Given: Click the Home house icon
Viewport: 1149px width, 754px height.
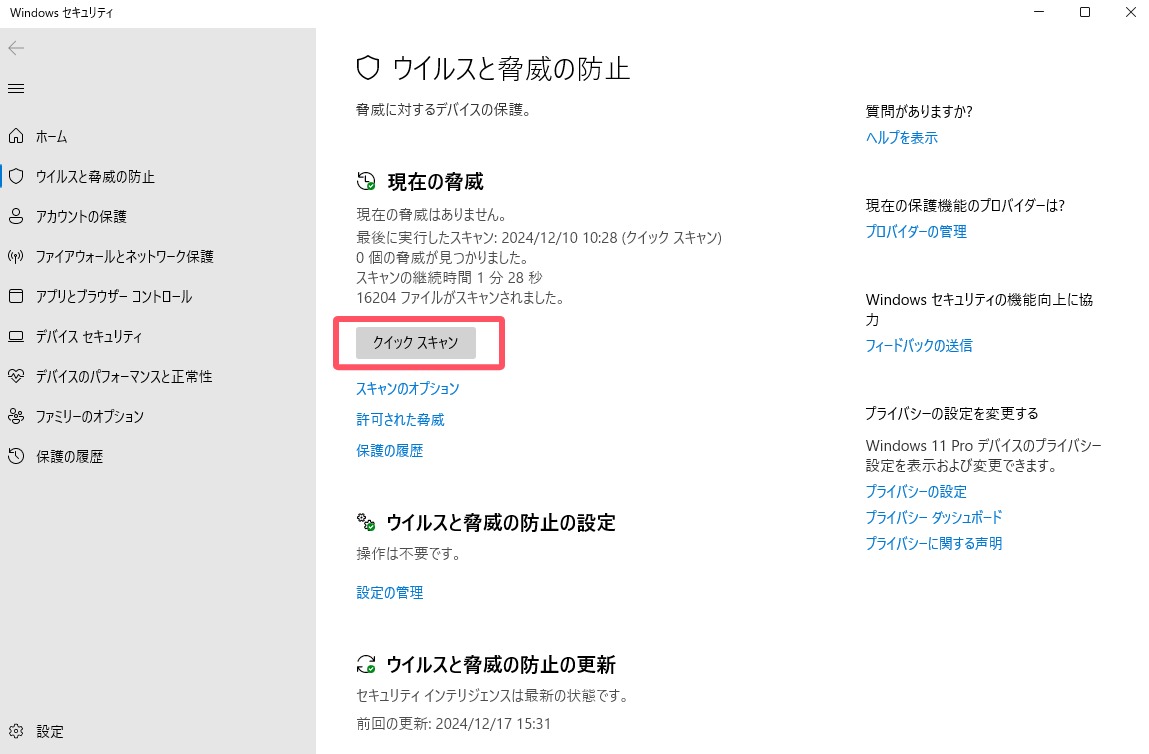Looking at the screenshot, I should click(x=16, y=136).
